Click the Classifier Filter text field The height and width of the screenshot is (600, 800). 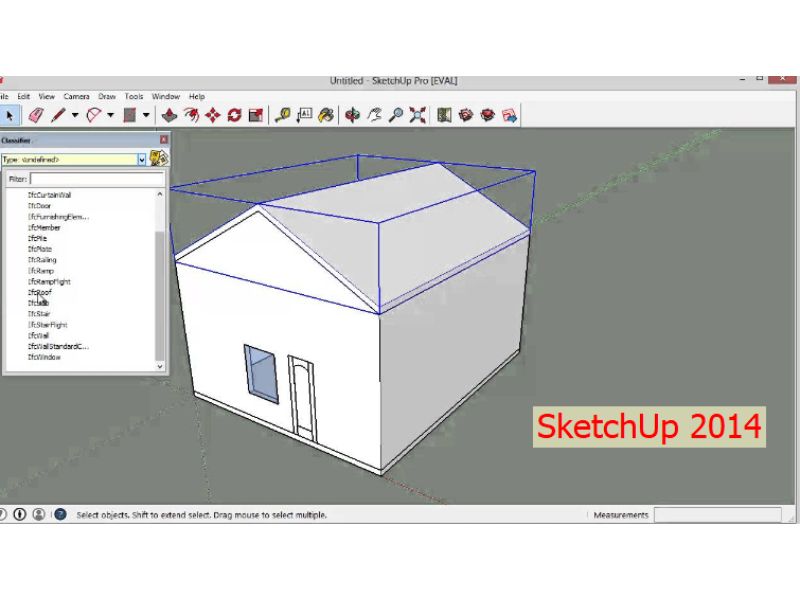point(96,179)
